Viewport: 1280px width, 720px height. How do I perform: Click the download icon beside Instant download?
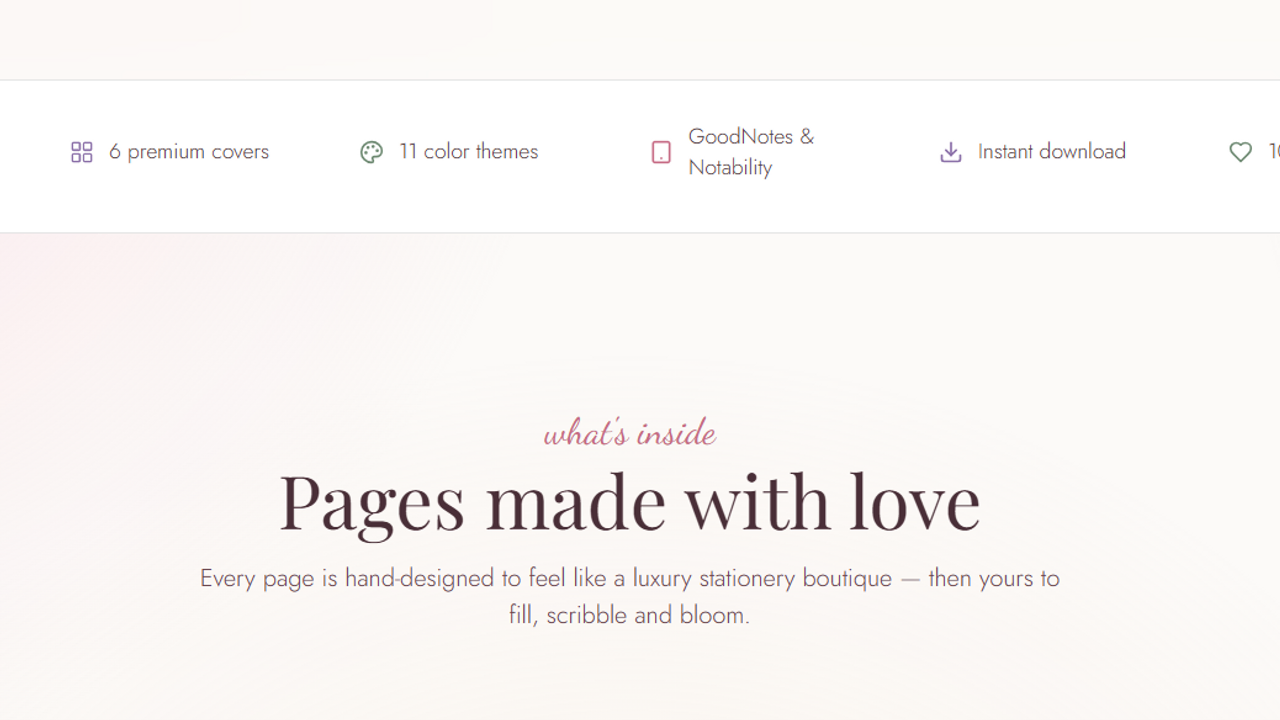951,152
